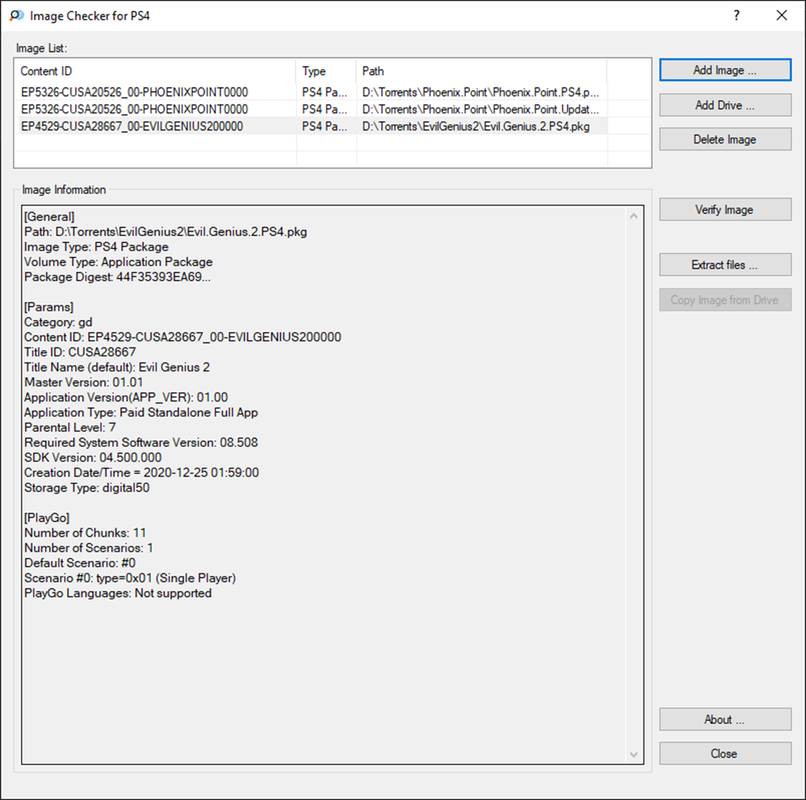
Task: Extract files from the image
Action: coord(725,265)
